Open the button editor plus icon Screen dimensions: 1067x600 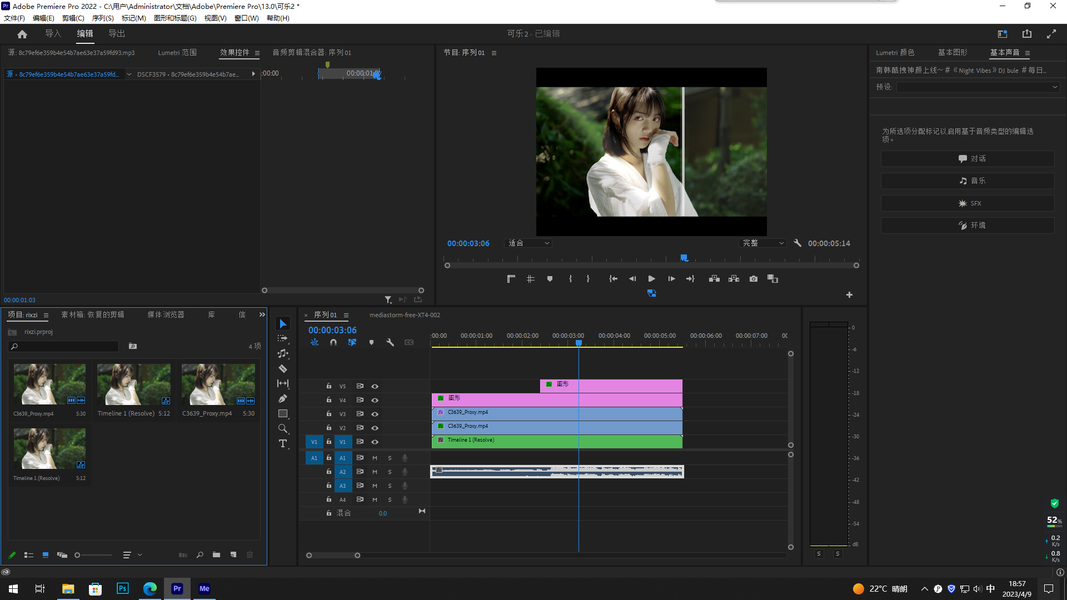[x=849, y=295]
